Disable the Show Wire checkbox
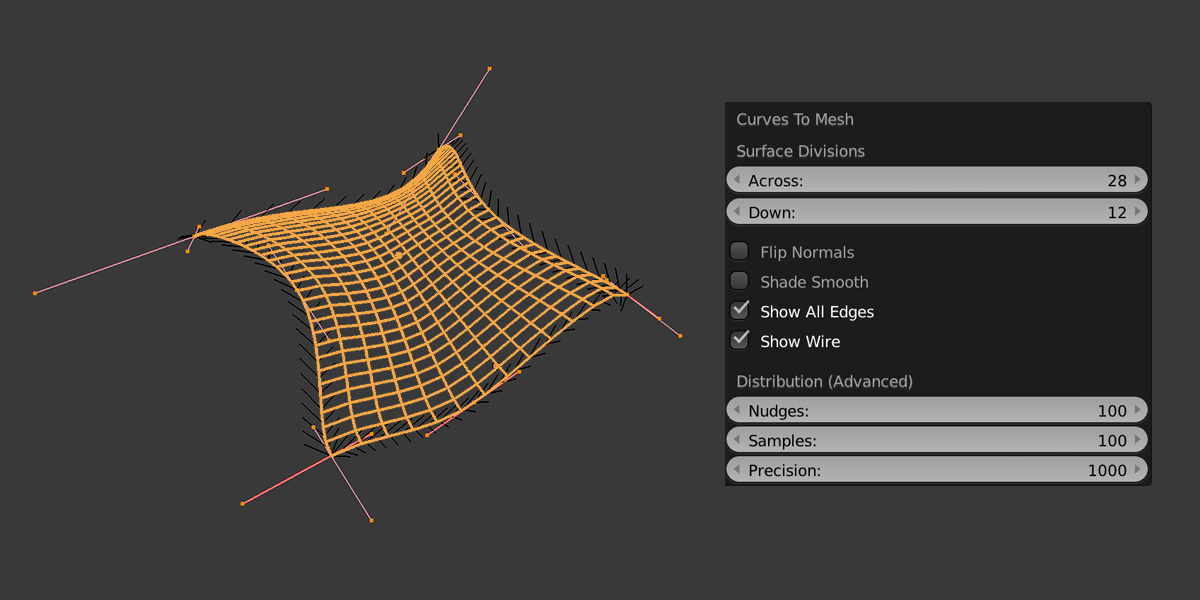This screenshot has width=1200, height=600. click(739, 341)
